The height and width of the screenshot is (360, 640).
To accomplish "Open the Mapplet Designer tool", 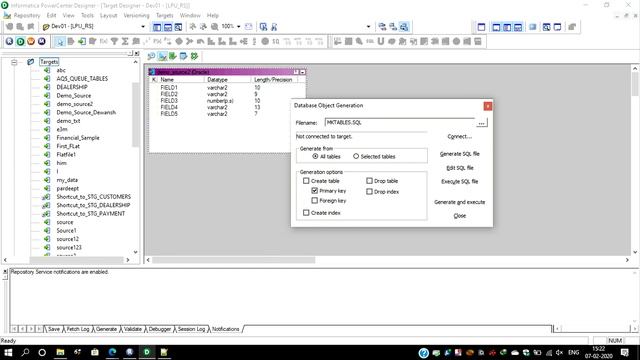I will point(183,56).
